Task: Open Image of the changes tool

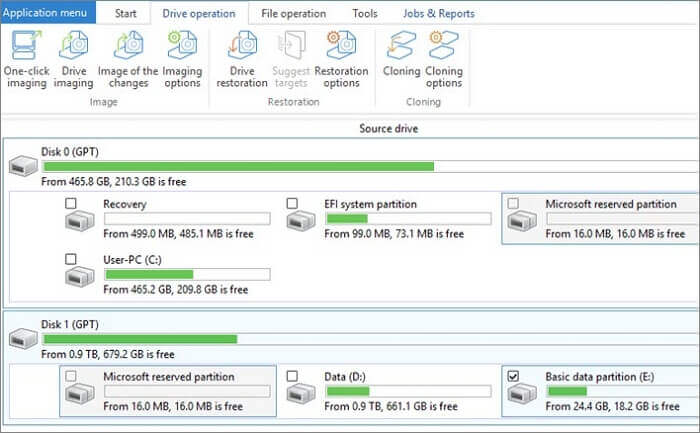Action: 128,48
